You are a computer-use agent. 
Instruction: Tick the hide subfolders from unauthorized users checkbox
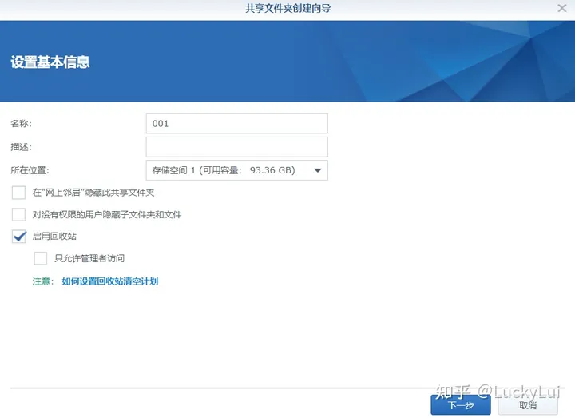[19, 215]
